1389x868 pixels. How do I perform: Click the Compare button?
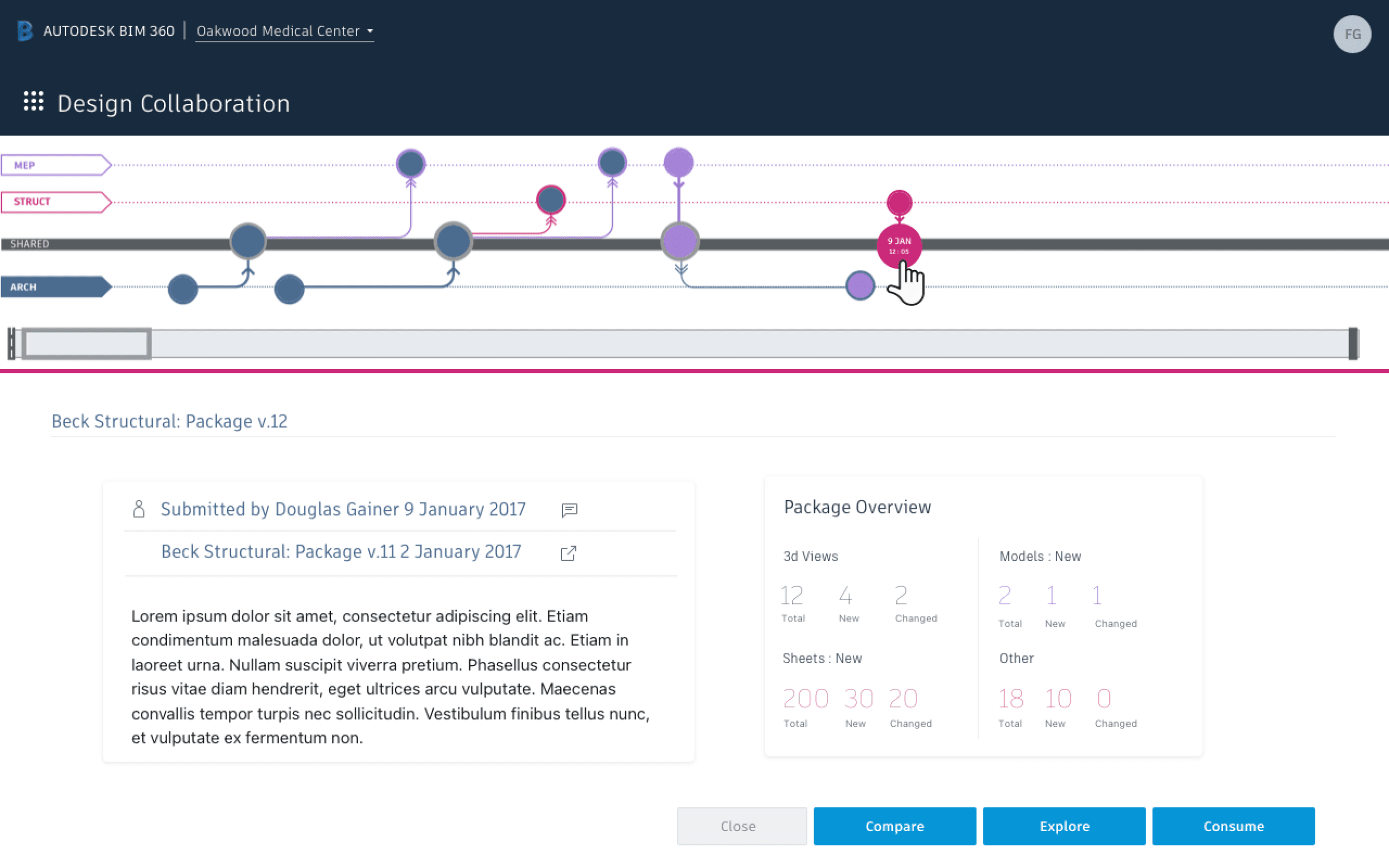894,826
